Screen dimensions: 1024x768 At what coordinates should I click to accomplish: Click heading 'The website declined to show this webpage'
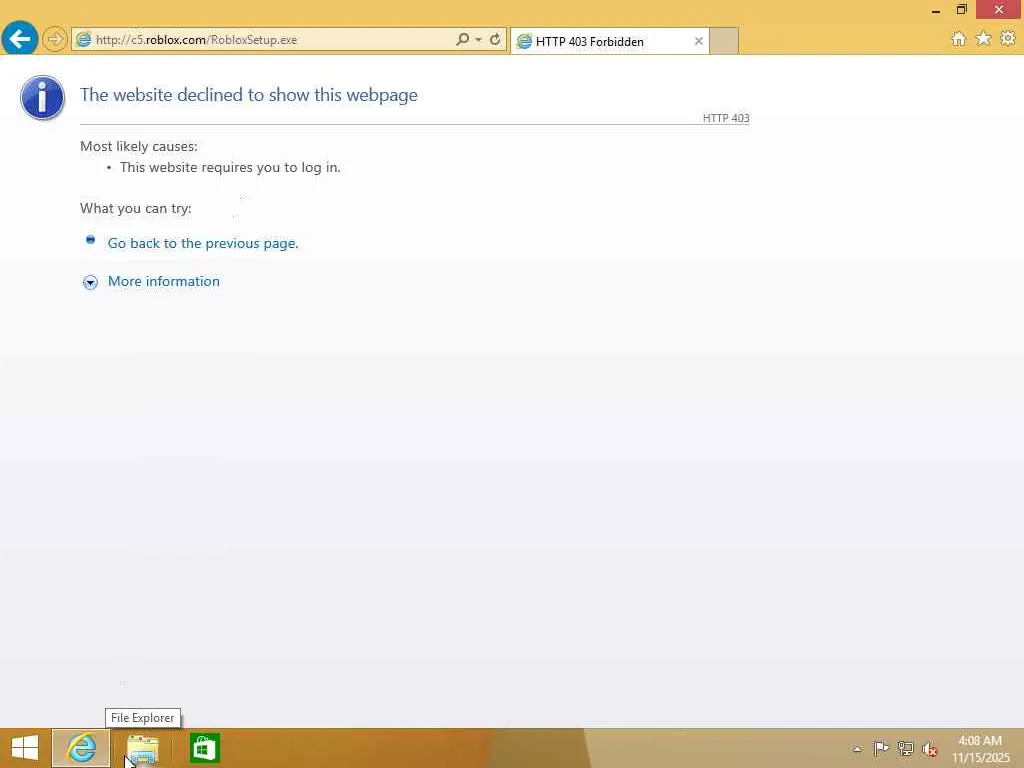pos(249,95)
